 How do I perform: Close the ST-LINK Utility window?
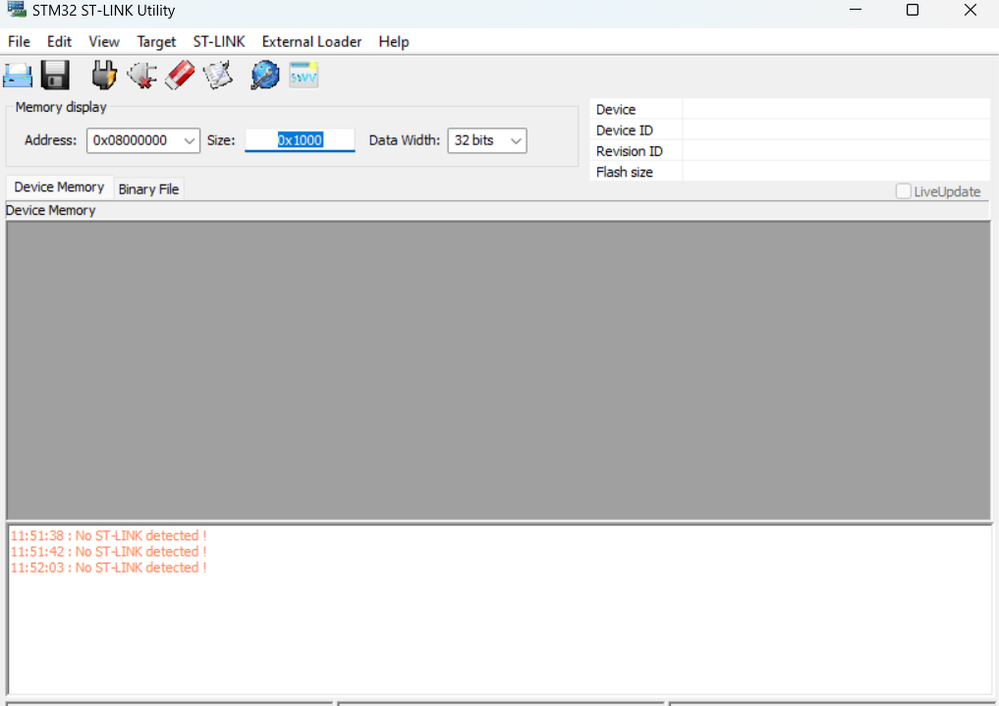pyautogui.click(x=970, y=10)
